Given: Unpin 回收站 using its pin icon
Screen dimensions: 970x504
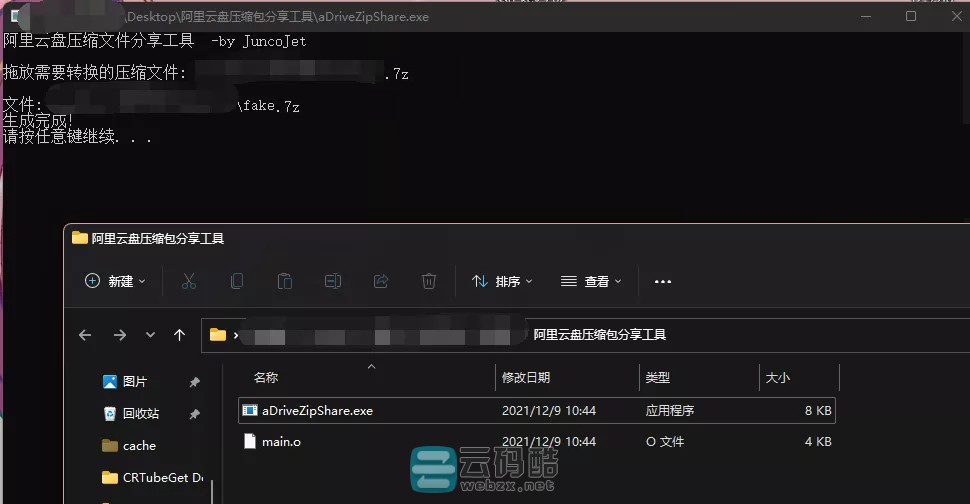Looking at the screenshot, I should [x=194, y=414].
